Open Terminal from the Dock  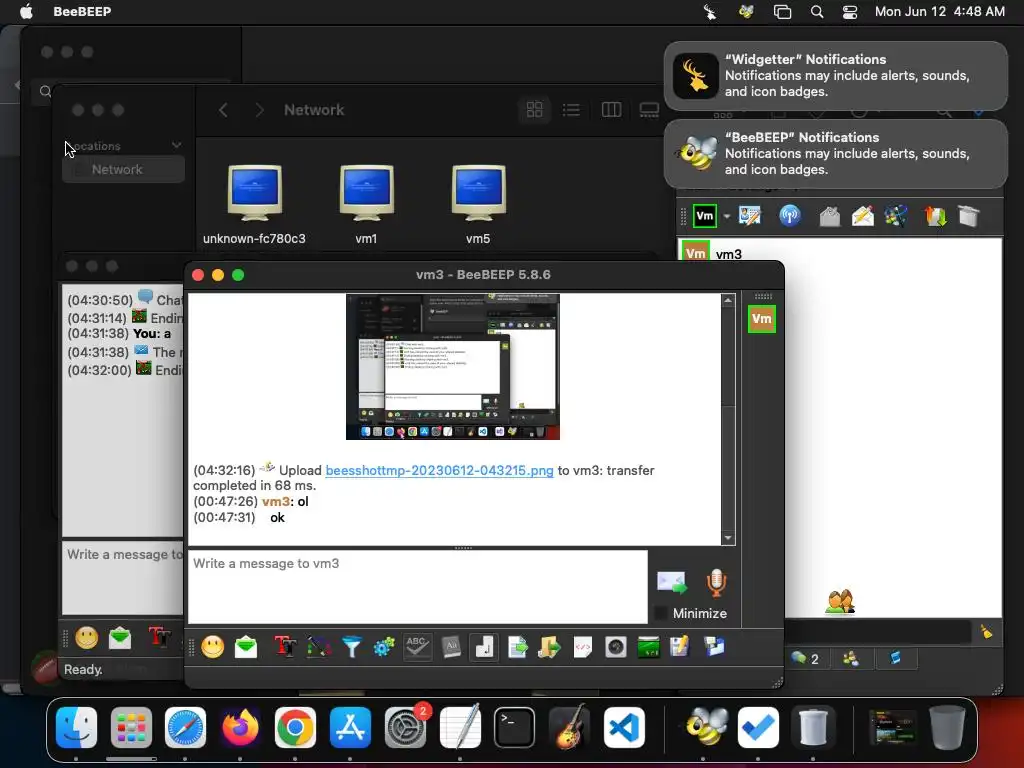[x=514, y=727]
